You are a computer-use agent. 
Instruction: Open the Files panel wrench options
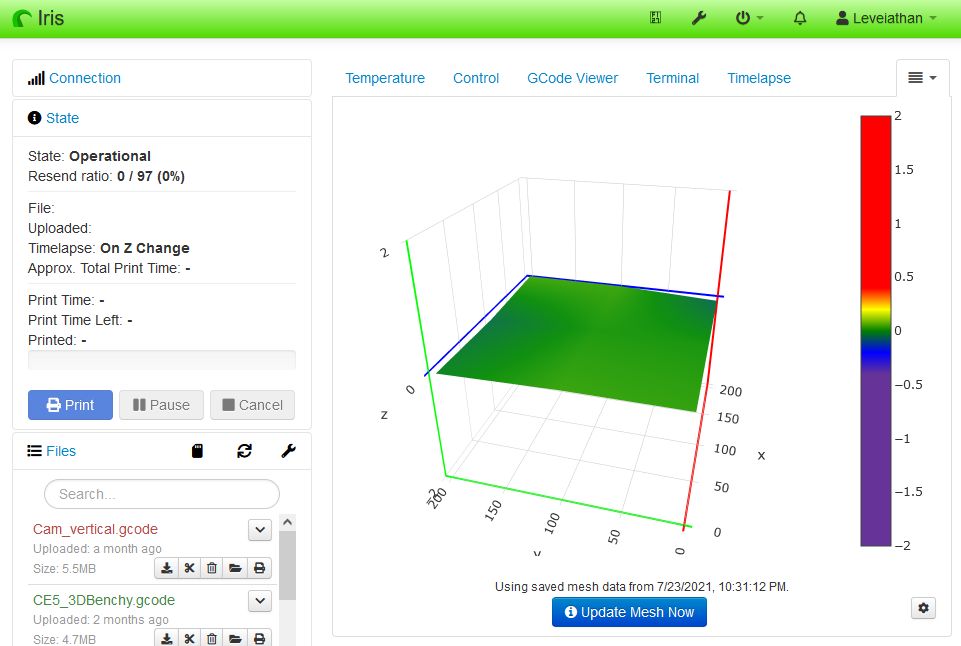click(x=288, y=451)
